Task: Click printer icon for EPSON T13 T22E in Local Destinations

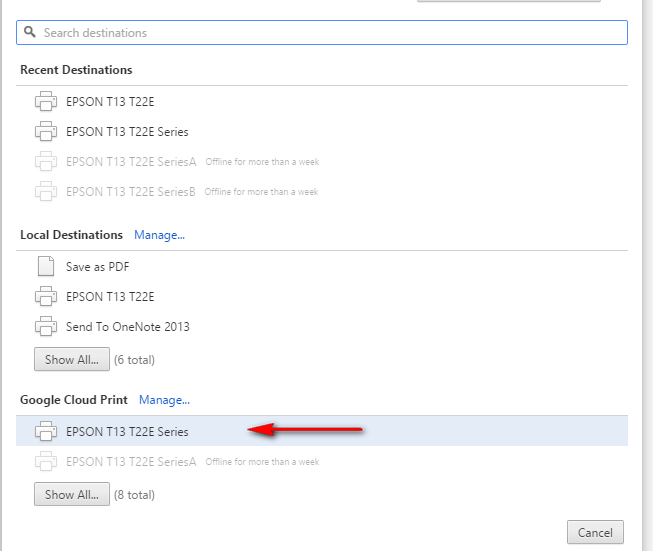Action: pyautogui.click(x=45, y=296)
